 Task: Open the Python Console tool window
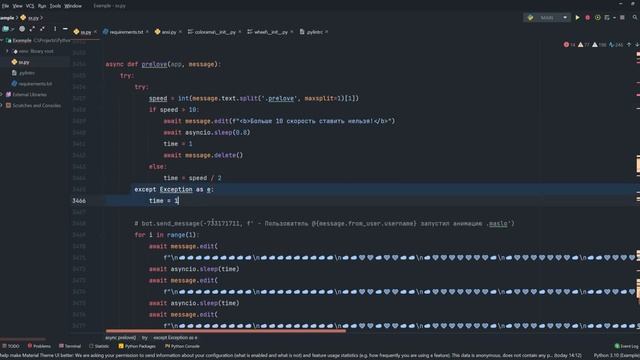(x=182, y=346)
